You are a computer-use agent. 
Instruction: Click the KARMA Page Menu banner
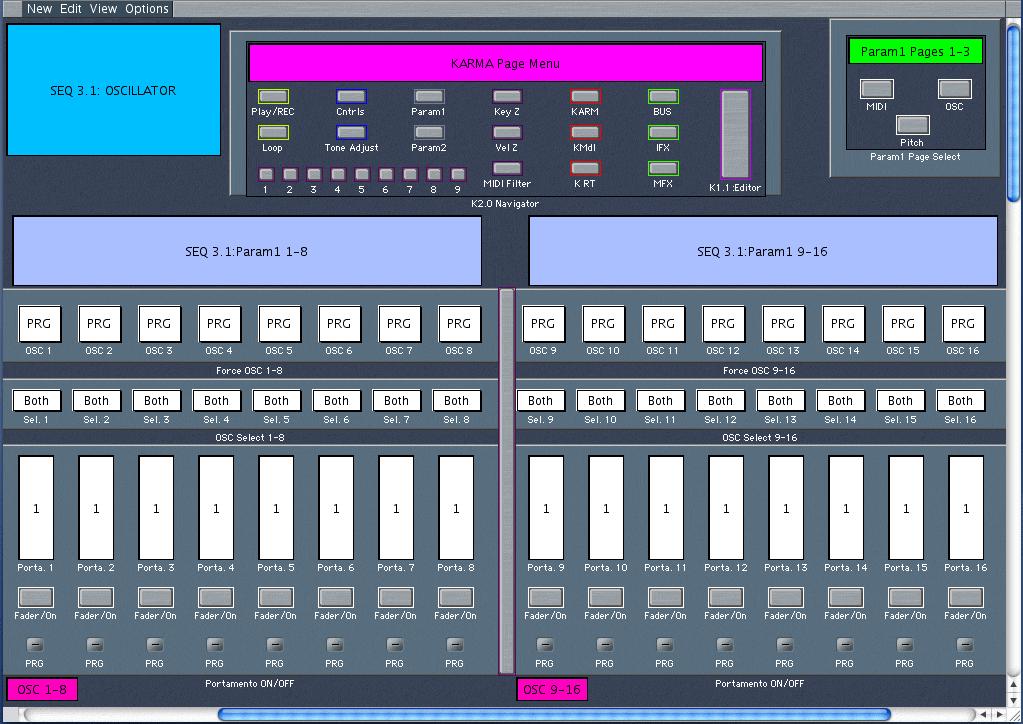click(x=505, y=64)
